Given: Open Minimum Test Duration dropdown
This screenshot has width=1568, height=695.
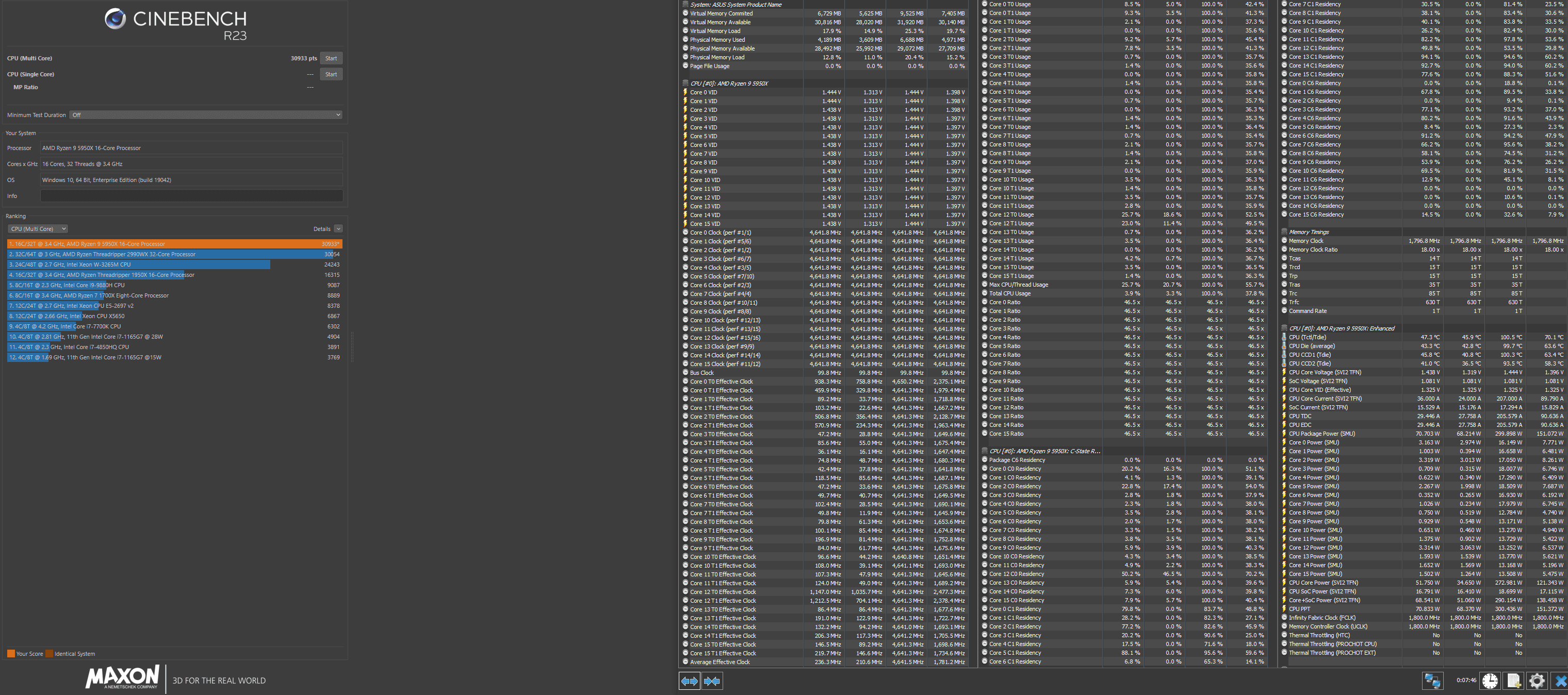Looking at the screenshot, I should pos(205,115).
